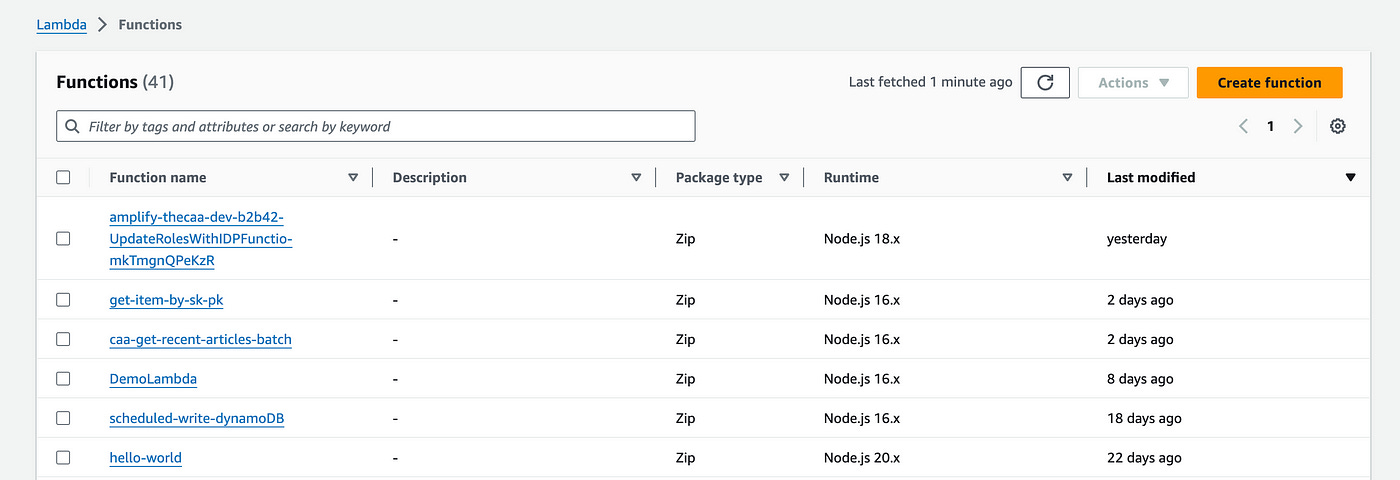The image size is (1400, 480).
Task: Sort by Description column arrow
Action: tap(636, 177)
